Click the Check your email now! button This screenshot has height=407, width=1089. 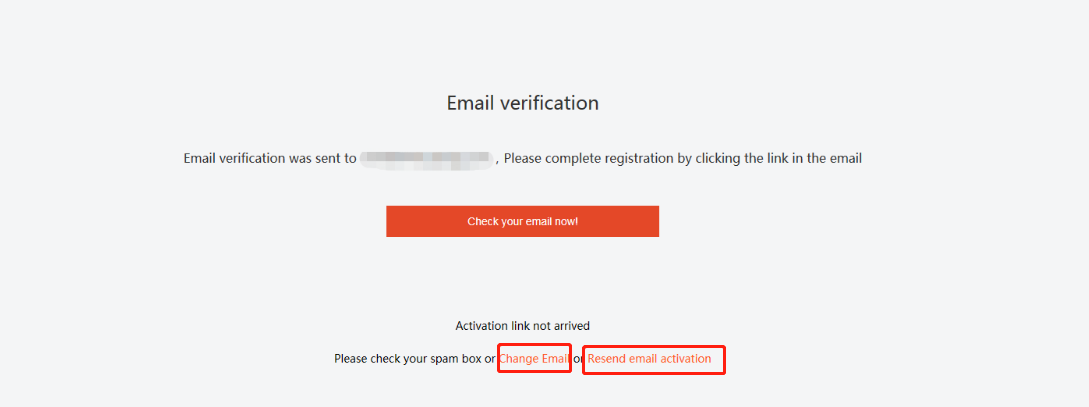click(522, 221)
